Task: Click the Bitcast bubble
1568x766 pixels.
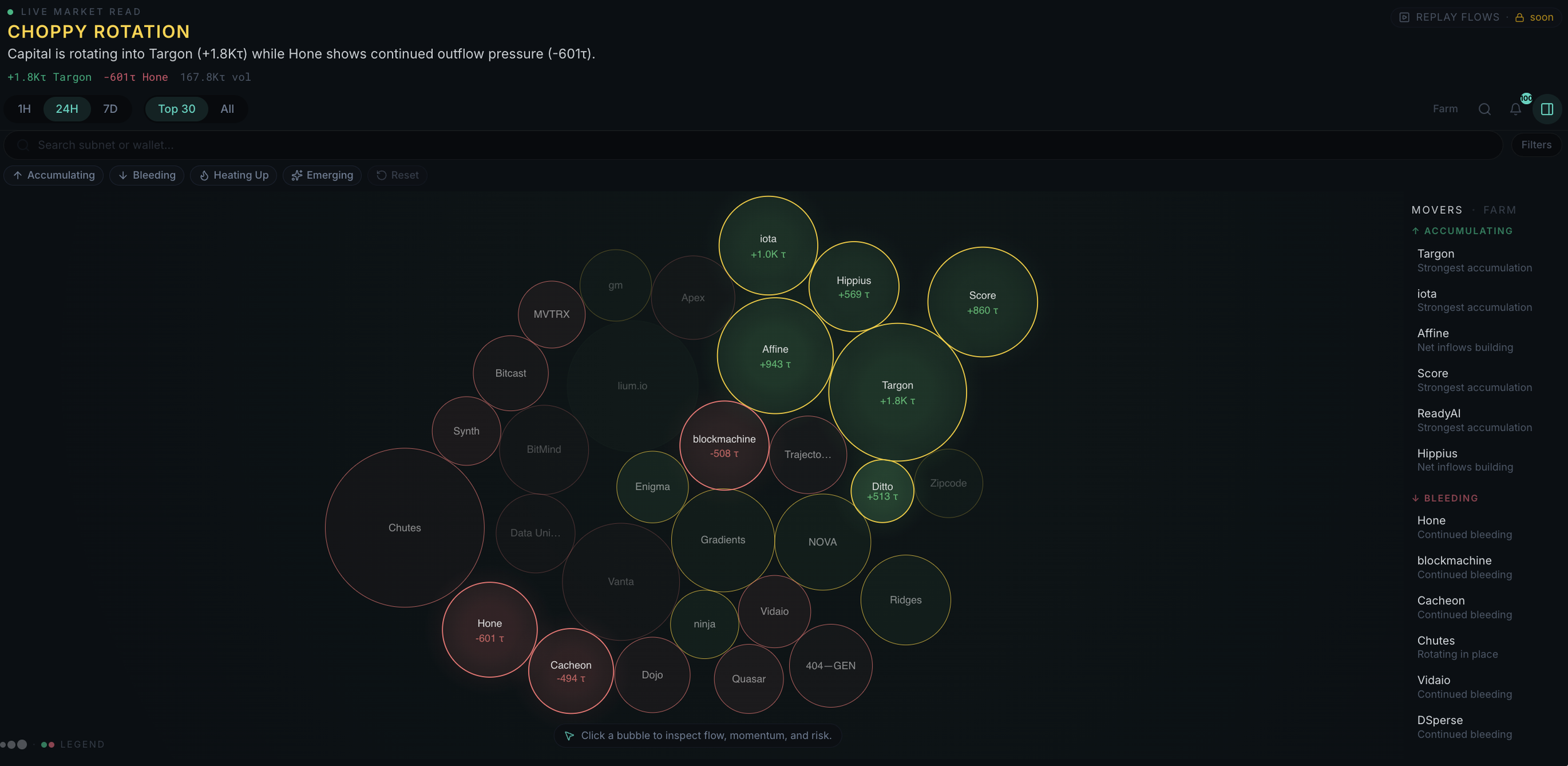Action: [511, 373]
